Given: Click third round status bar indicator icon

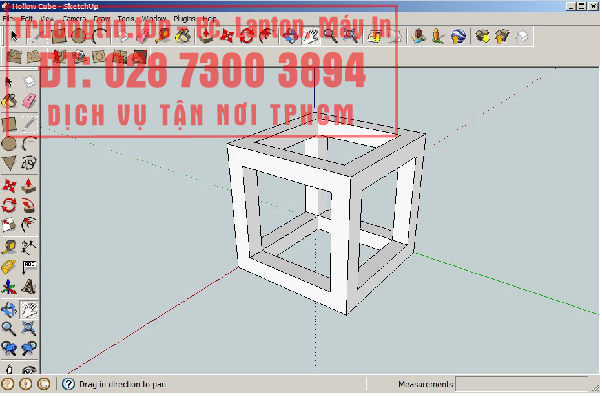Looking at the screenshot, I should click(43, 385).
